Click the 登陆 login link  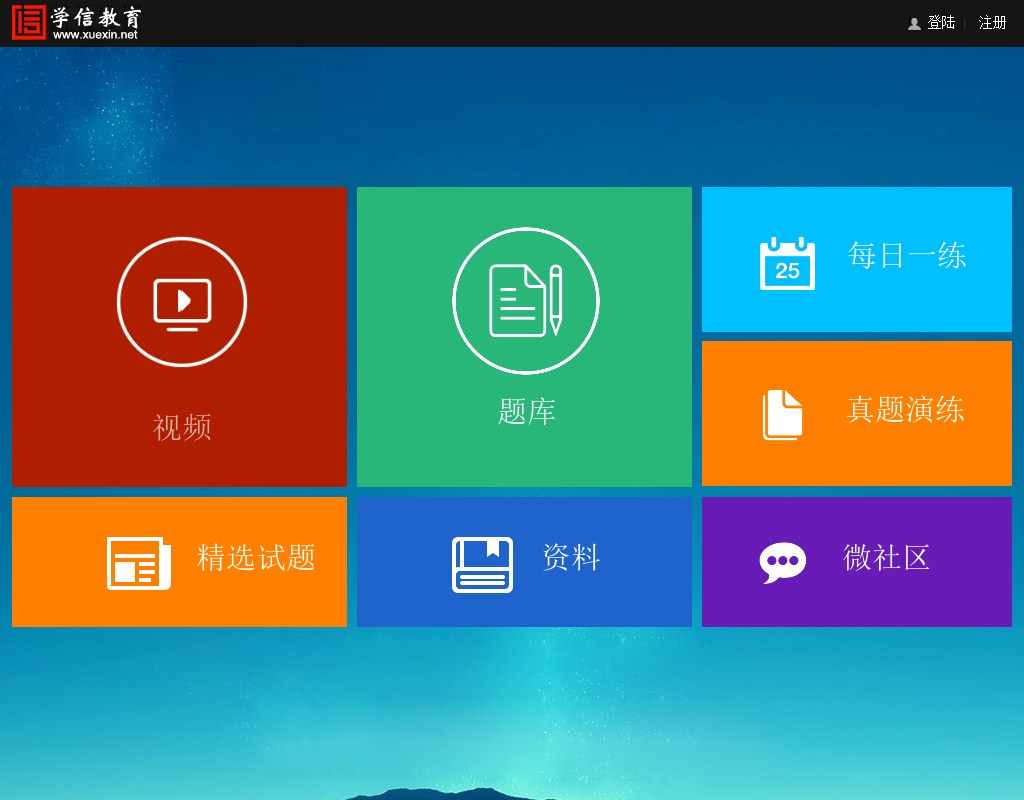click(x=941, y=23)
